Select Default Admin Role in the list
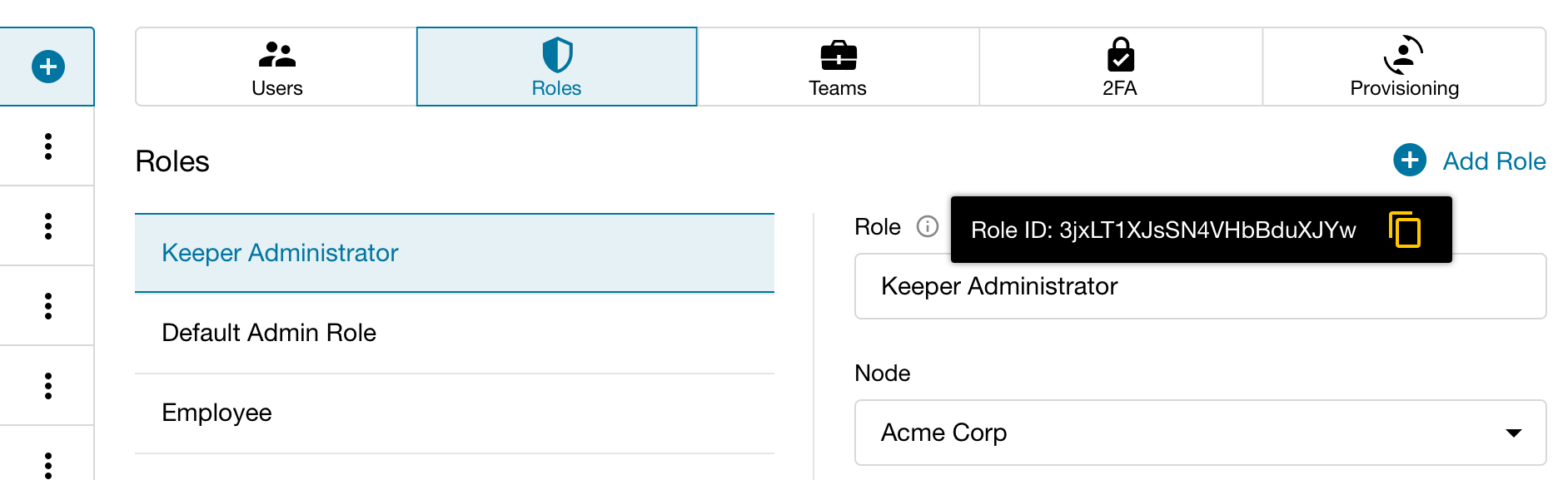 (x=454, y=333)
